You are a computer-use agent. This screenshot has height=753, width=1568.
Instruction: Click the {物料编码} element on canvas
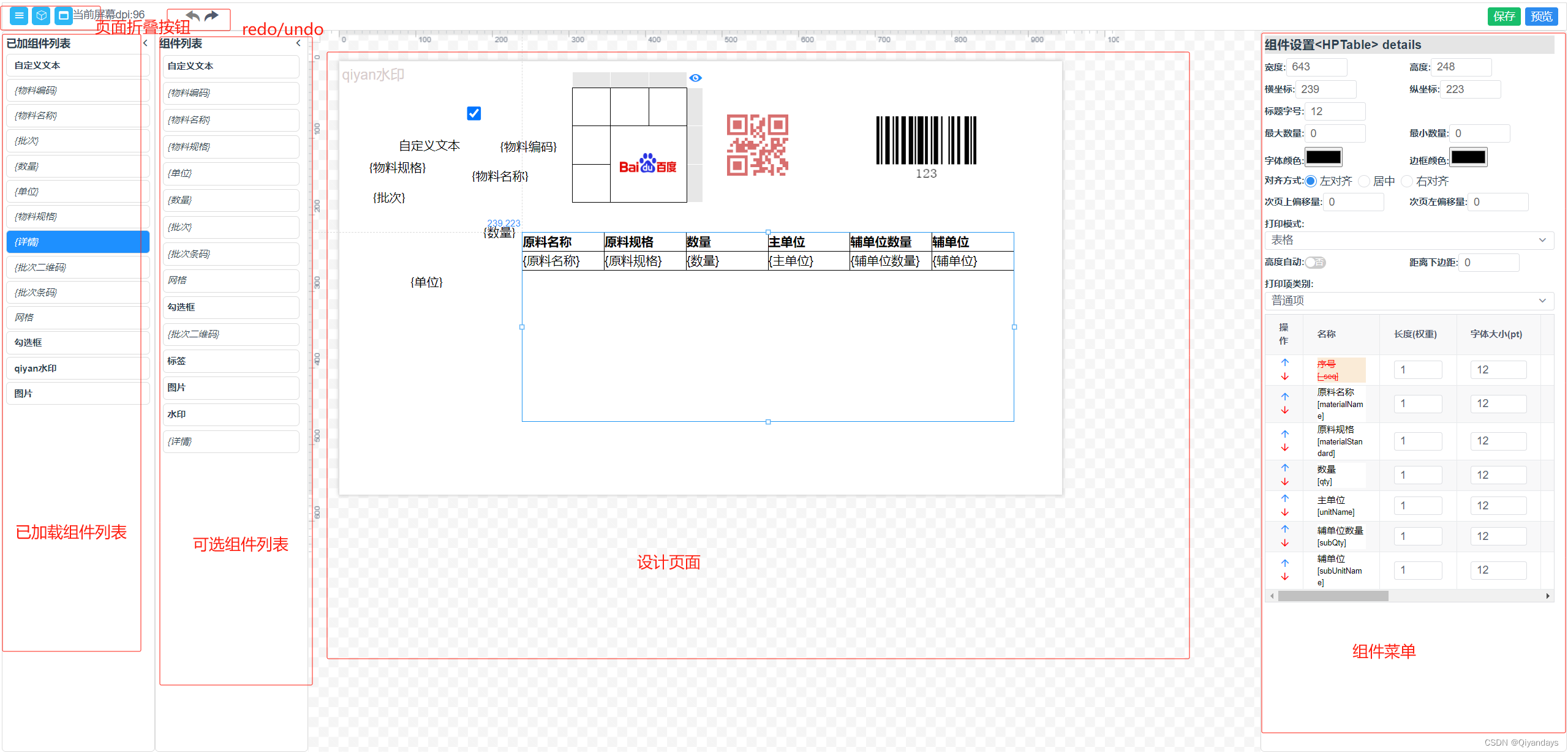528,147
